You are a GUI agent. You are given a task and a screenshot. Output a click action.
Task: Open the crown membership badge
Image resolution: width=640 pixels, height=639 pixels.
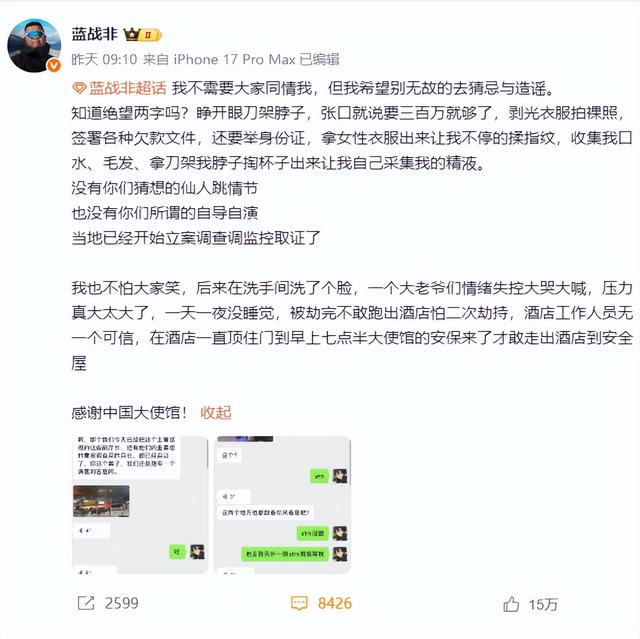point(142,35)
